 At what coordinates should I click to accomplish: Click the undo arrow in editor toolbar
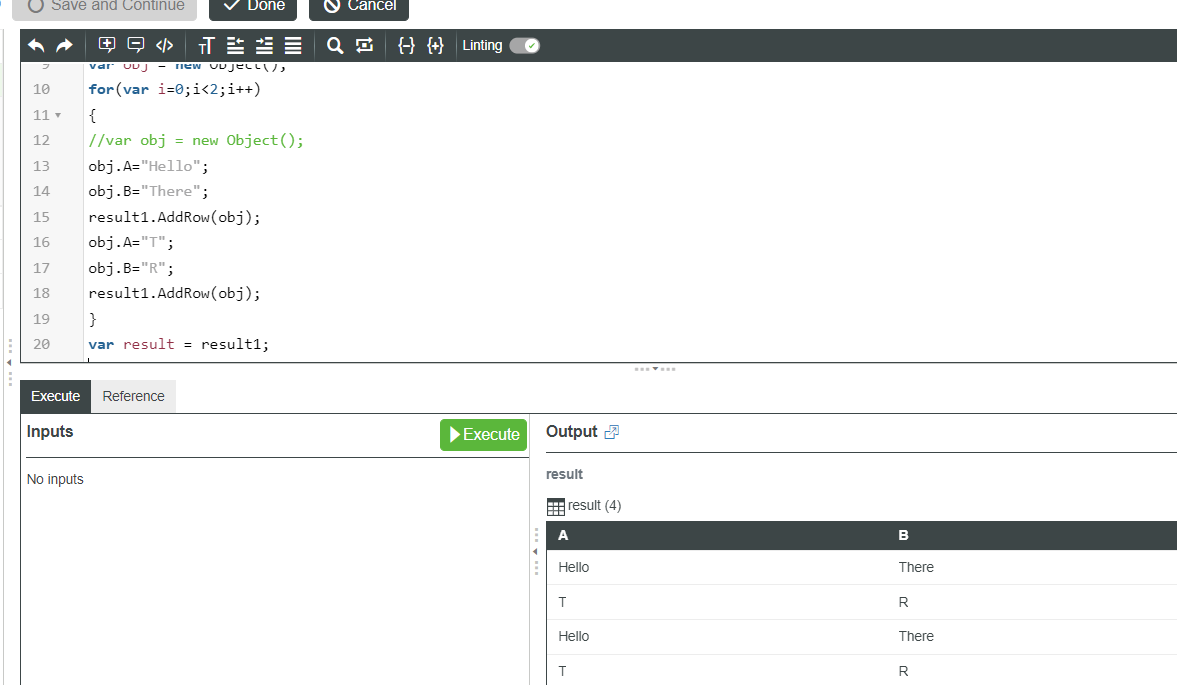pos(36,45)
